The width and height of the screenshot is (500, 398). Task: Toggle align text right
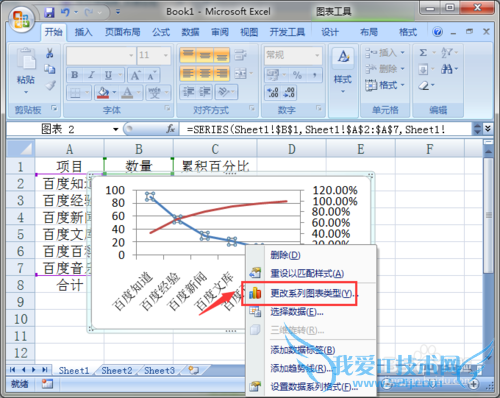(221, 73)
